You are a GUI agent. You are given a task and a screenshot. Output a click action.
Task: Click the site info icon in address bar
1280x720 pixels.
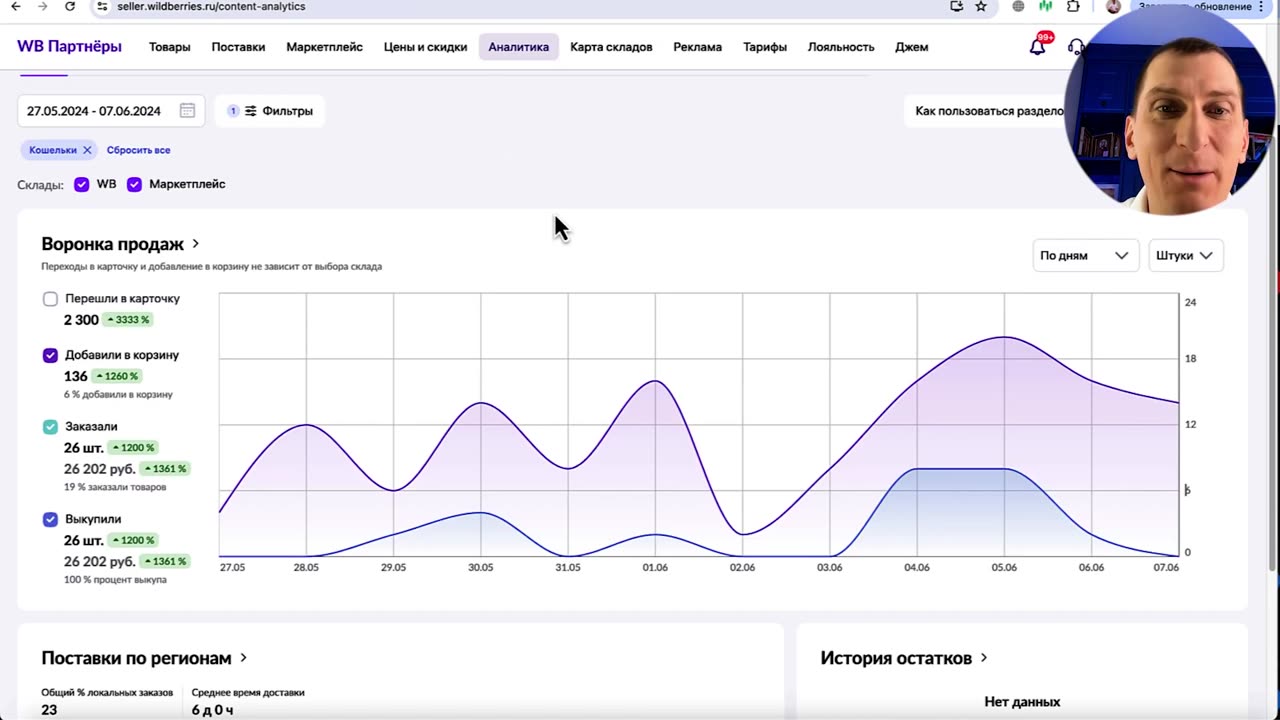click(x=101, y=6)
